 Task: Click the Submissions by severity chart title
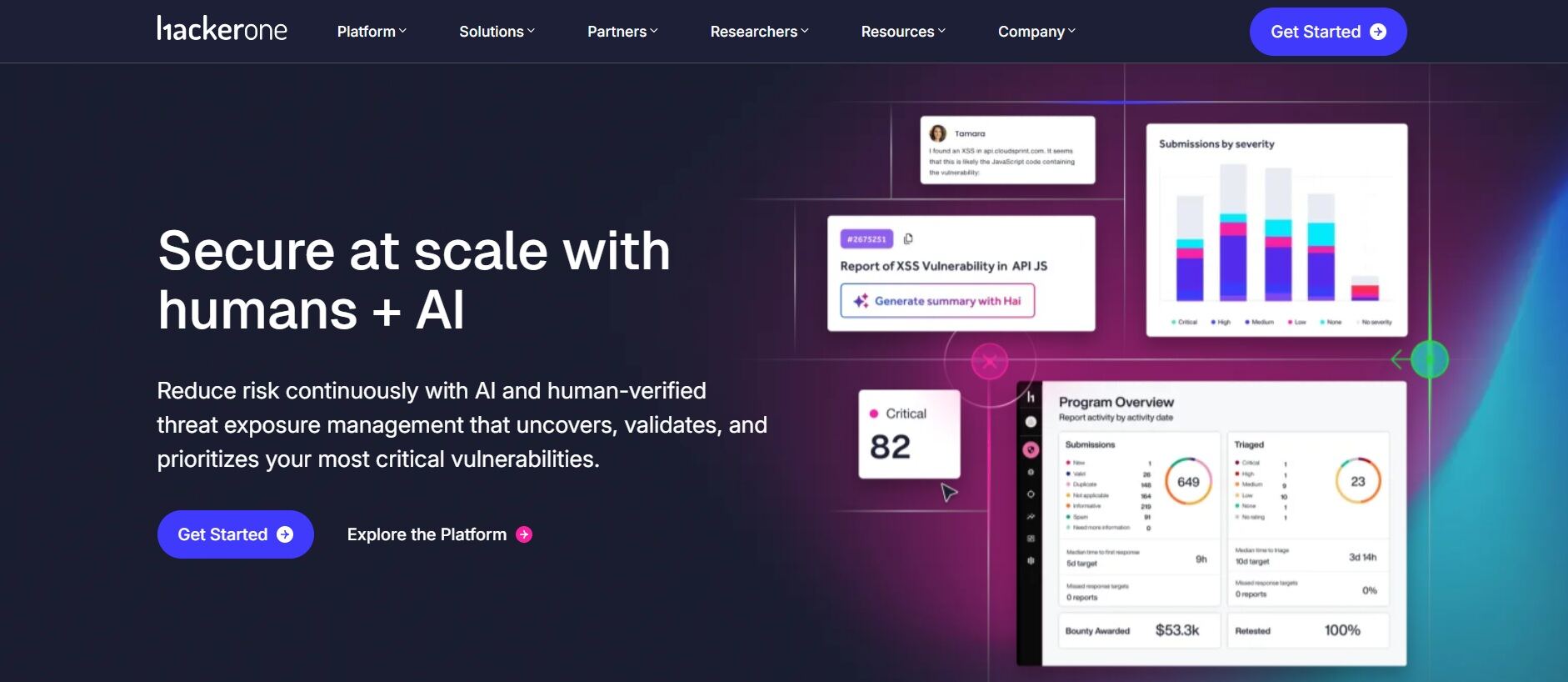[x=1216, y=144]
